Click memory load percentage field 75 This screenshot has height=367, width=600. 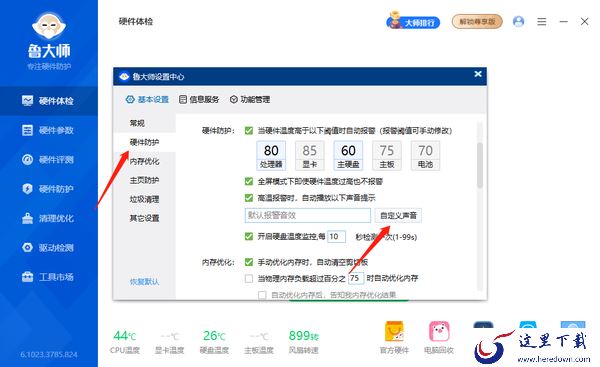pyautogui.click(x=355, y=278)
